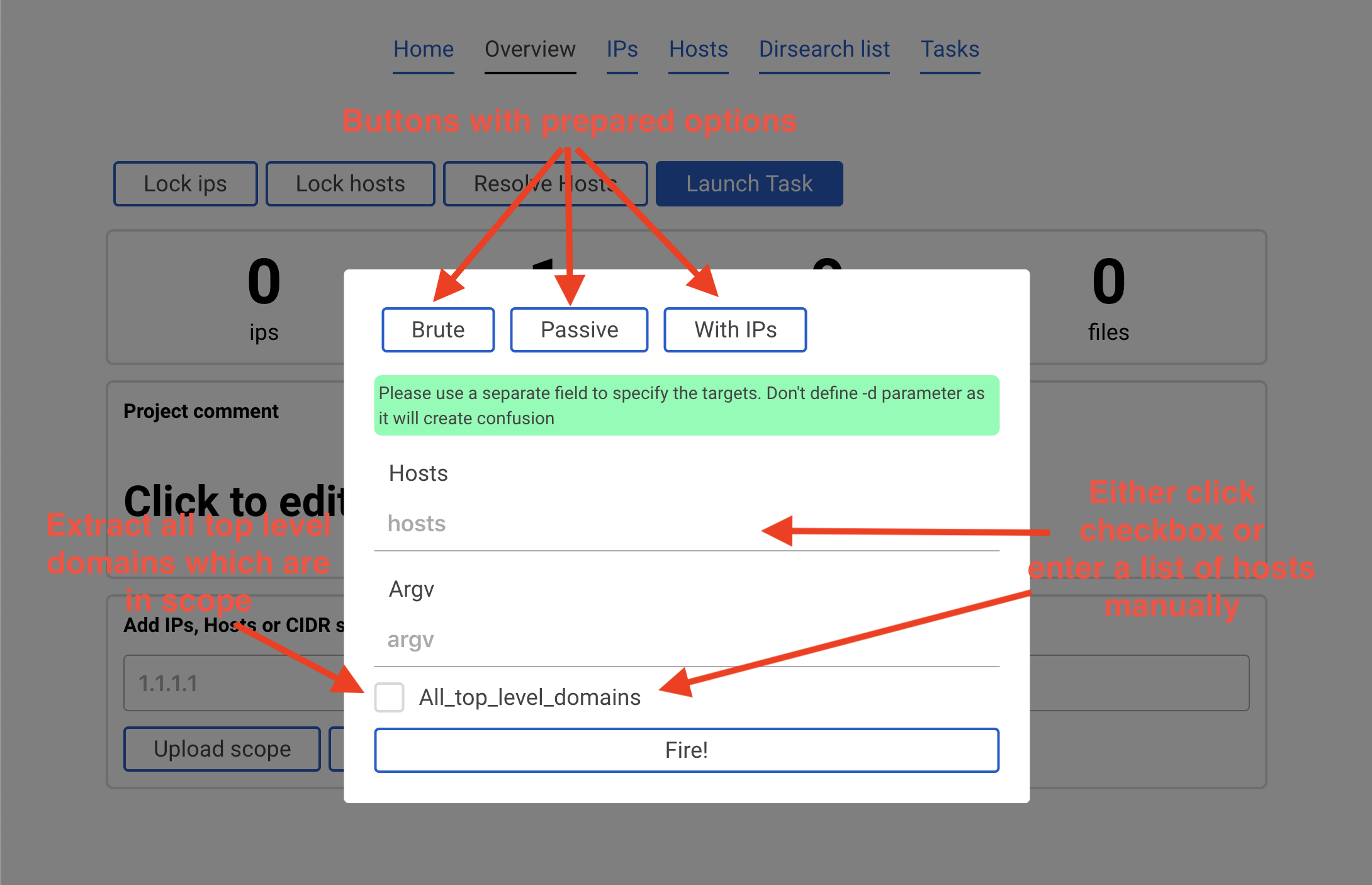Check the hosts scope checkbox
The width and height of the screenshot is (1372, 885).
(389, 696)
